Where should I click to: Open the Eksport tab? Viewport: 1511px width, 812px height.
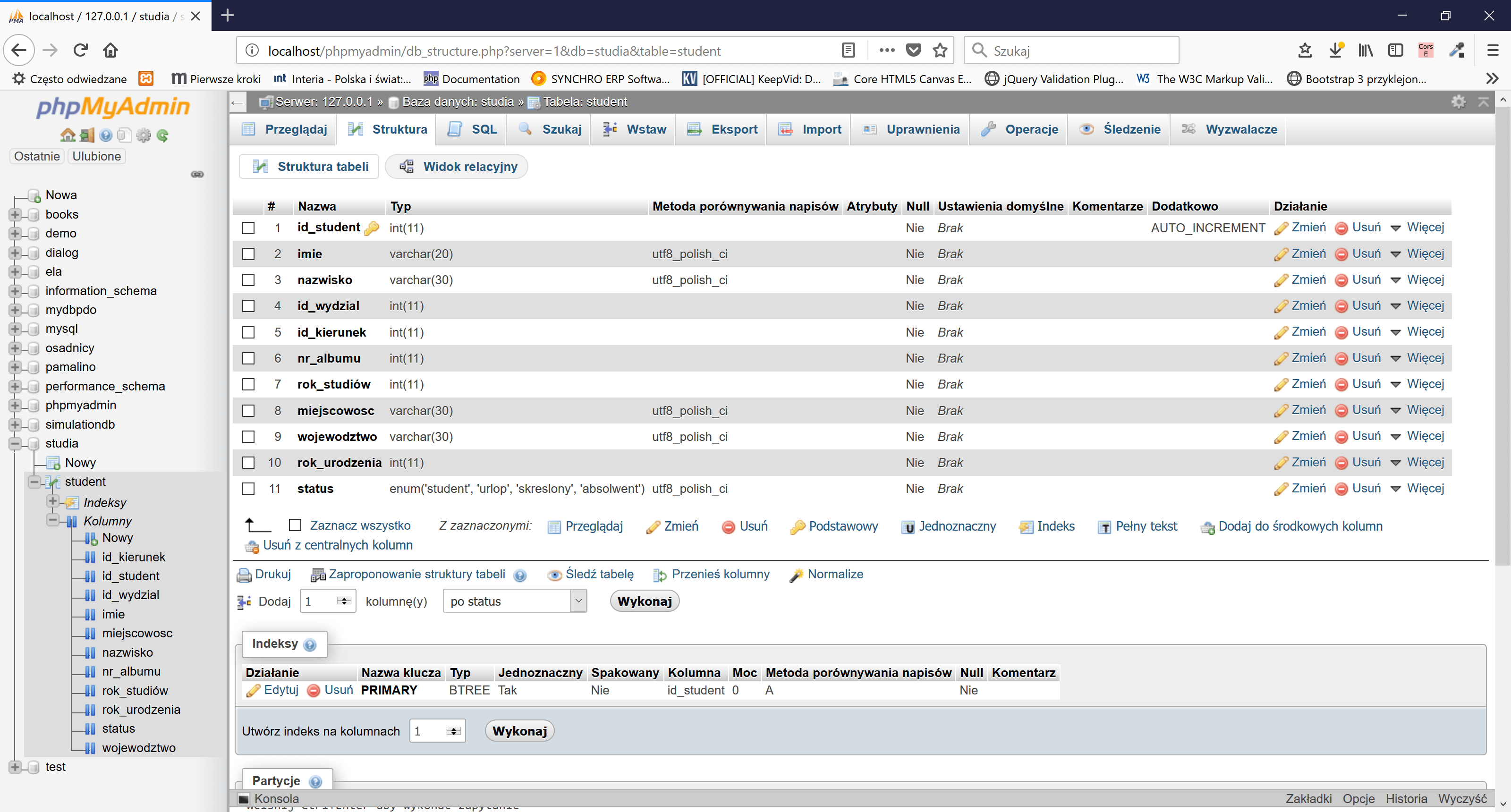(722, 129)
